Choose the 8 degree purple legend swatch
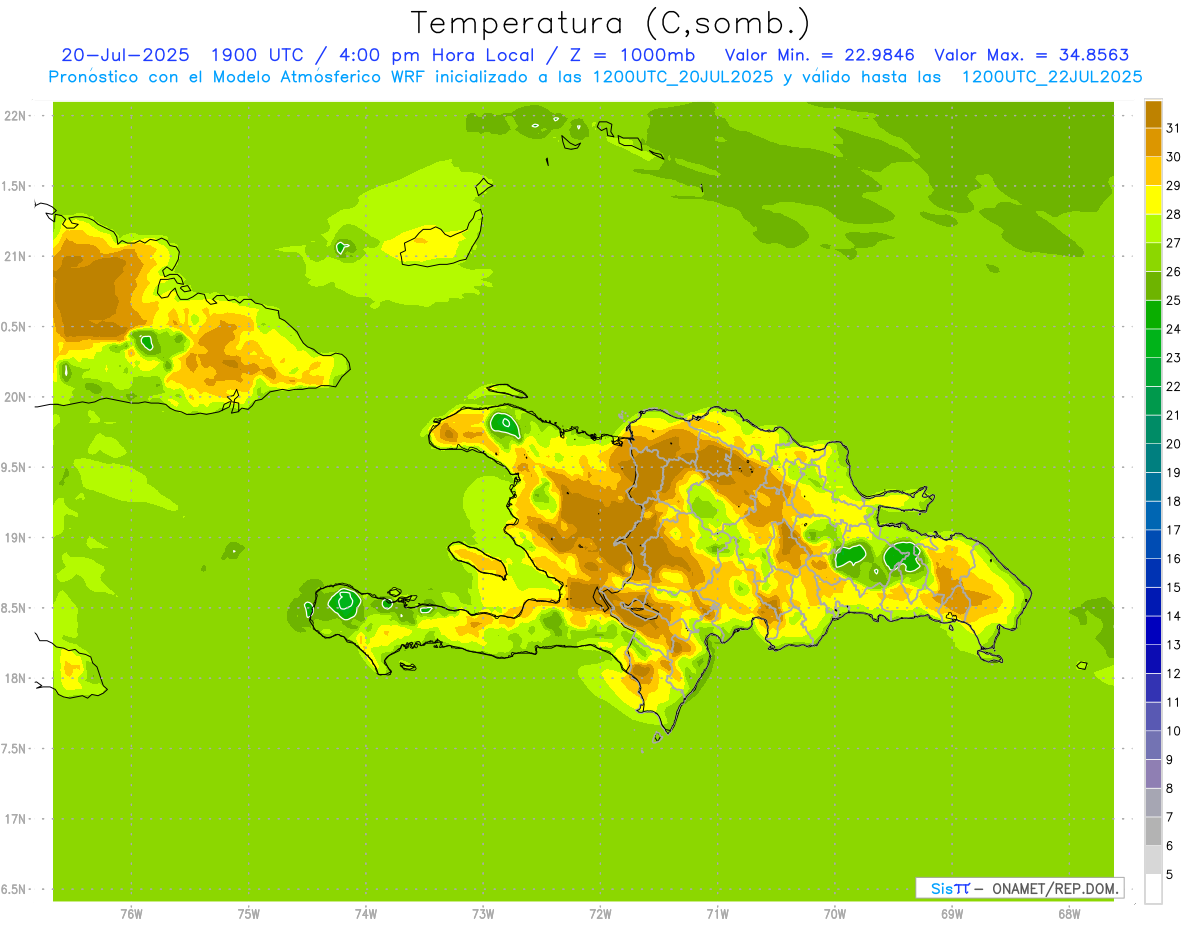Screen dimensions: 1200x927 pos(1153,774)
